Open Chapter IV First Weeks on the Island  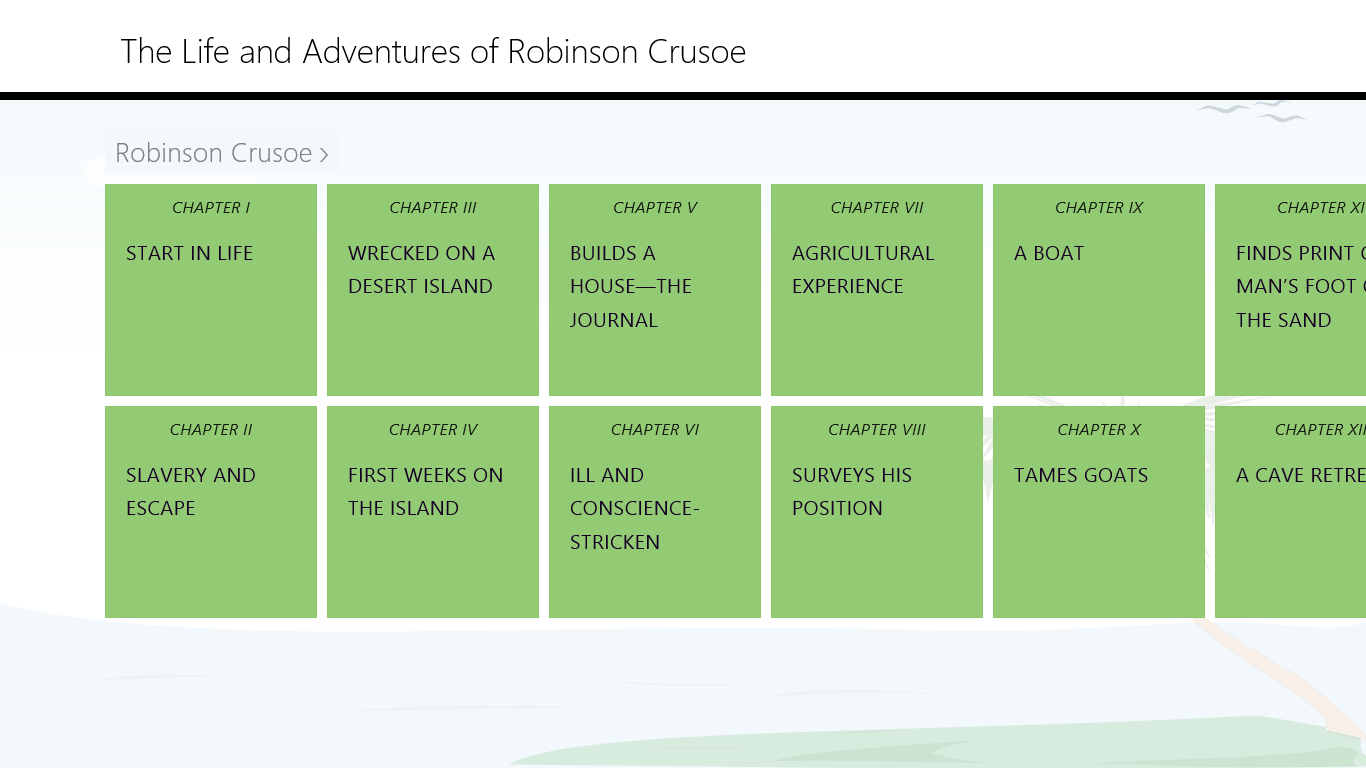(433, 512)
